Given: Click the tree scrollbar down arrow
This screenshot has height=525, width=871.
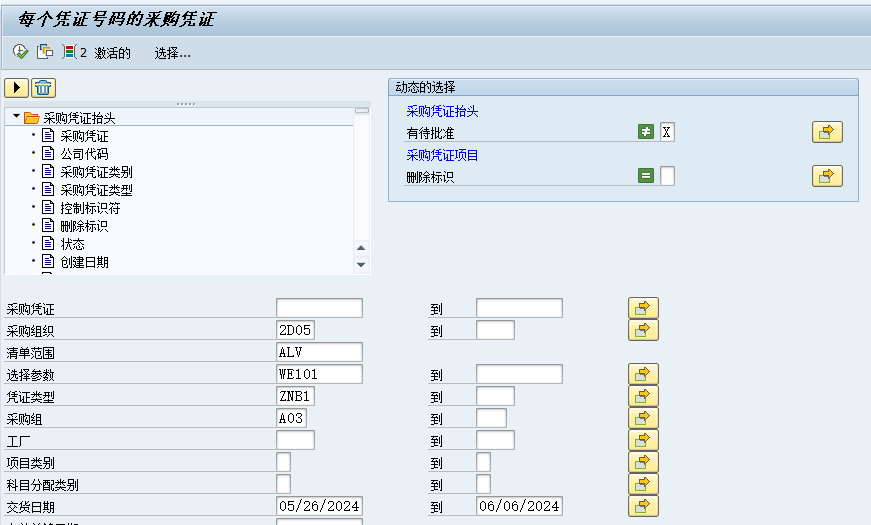Looking at the screenshot, I should point(361,264).
